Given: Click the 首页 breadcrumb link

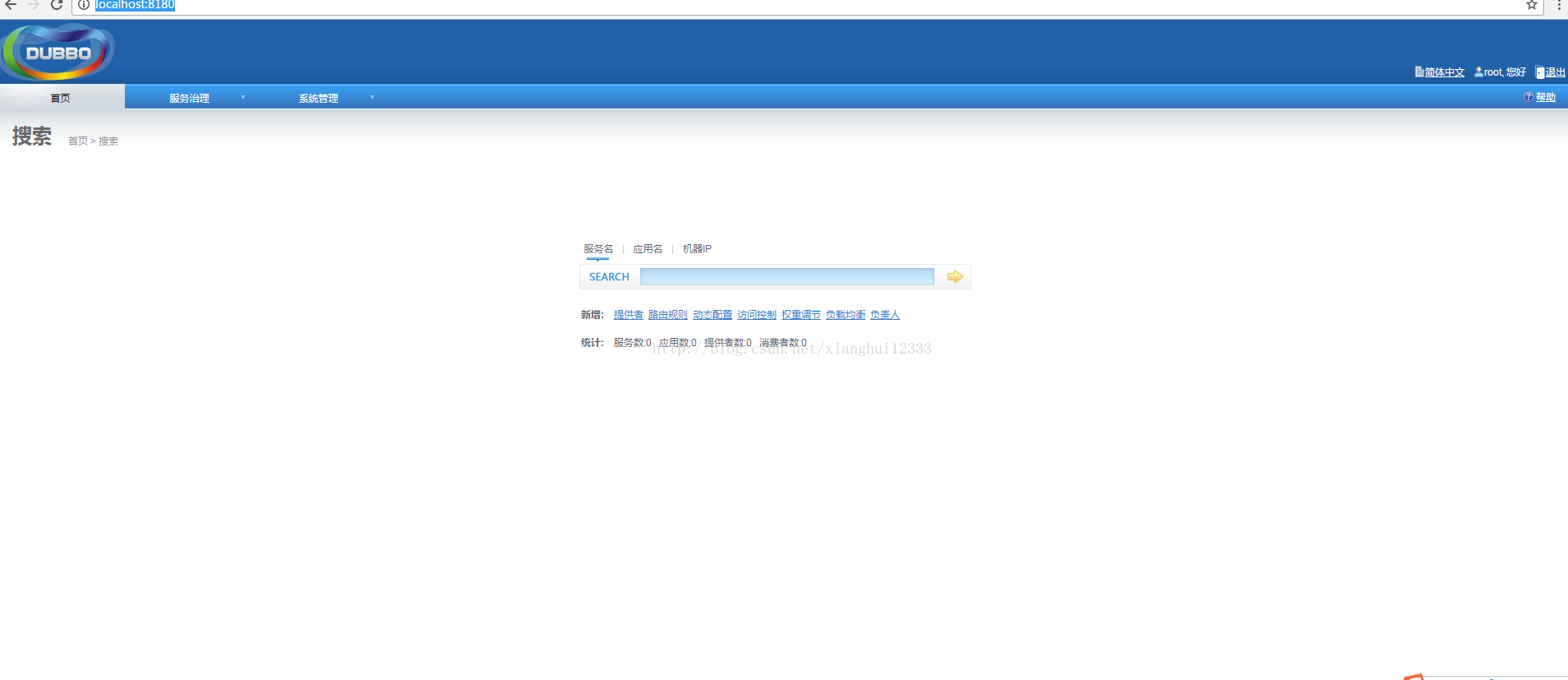Looking at the screenshot, I should (78, 141).
